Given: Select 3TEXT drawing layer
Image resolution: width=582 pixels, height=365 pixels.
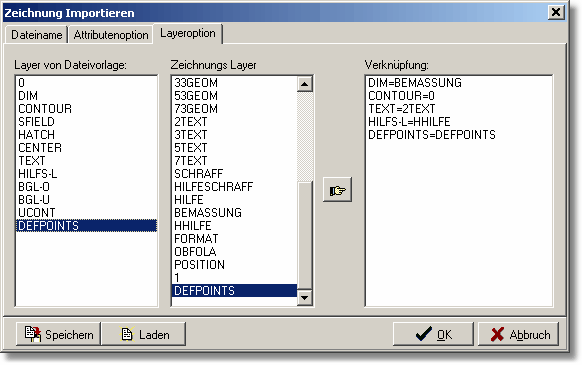Looking at the screenshot, I should pos(234,135).
